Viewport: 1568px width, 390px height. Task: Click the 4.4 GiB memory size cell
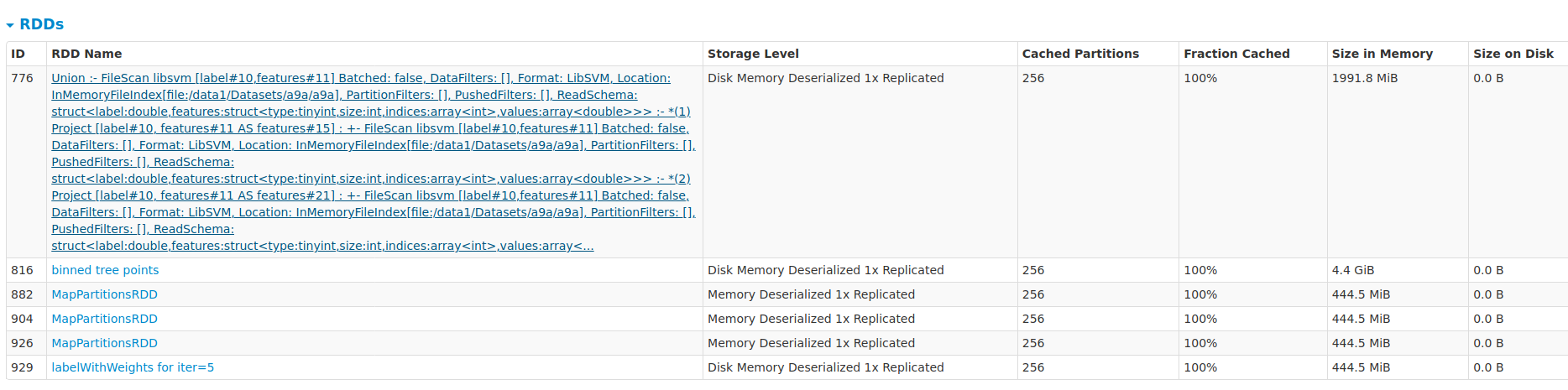(1352, 270)
